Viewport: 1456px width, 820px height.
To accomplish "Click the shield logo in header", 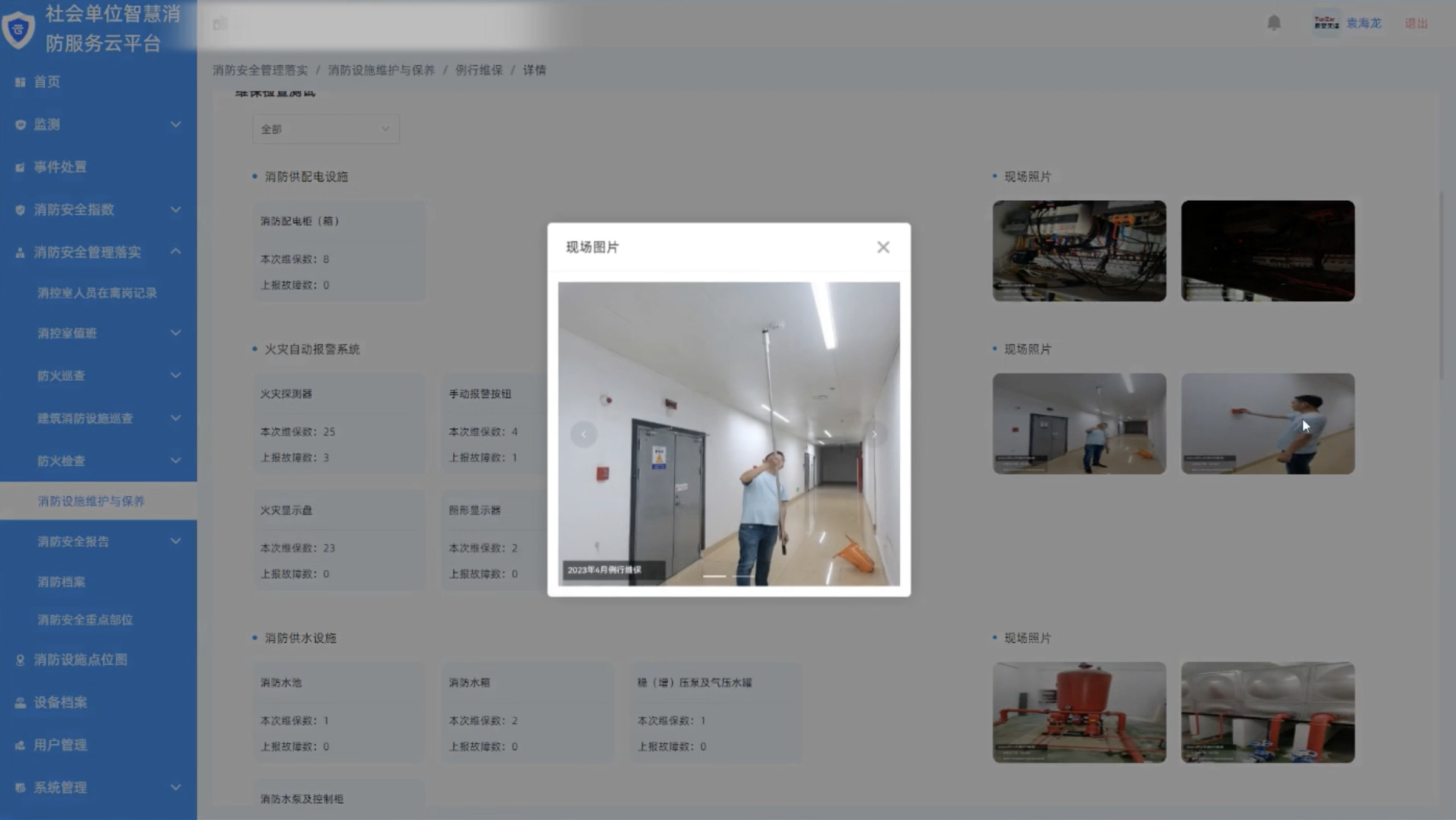I will [18, 28].
